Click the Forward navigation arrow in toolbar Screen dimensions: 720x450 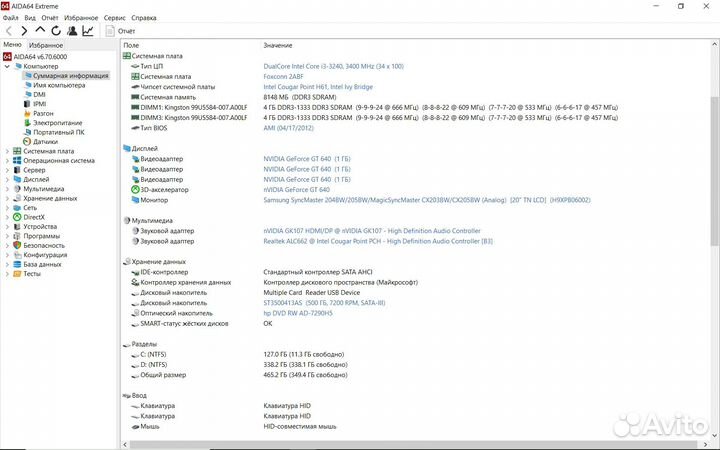(24, 31)
